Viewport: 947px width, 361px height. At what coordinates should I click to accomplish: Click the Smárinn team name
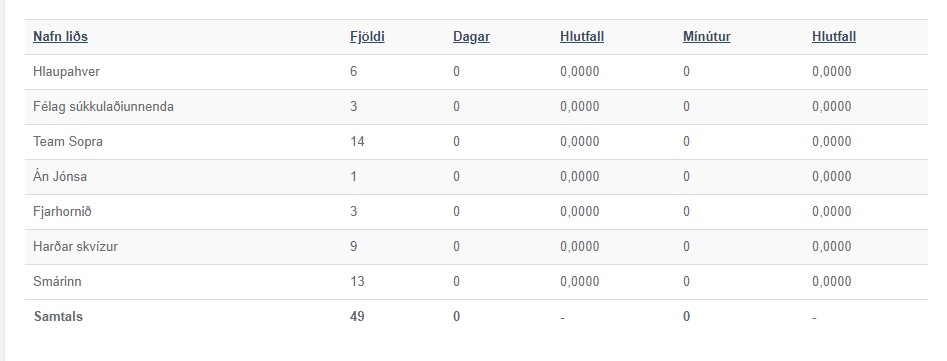click(x=57, y=282)
